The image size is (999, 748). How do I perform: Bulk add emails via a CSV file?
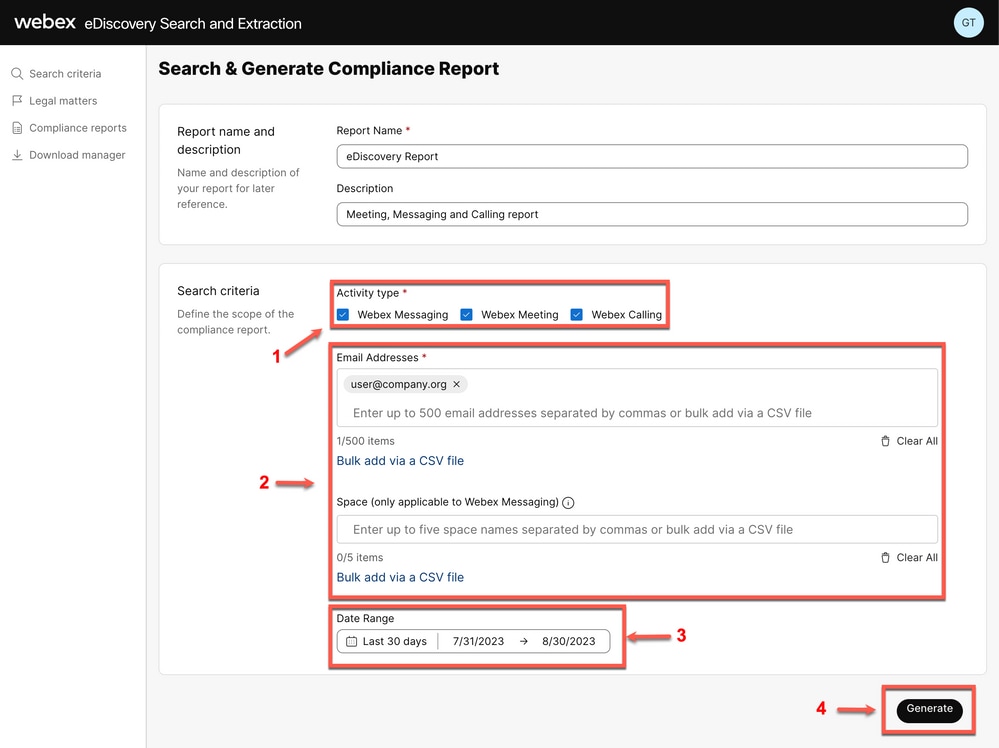(x=400, y=461)
